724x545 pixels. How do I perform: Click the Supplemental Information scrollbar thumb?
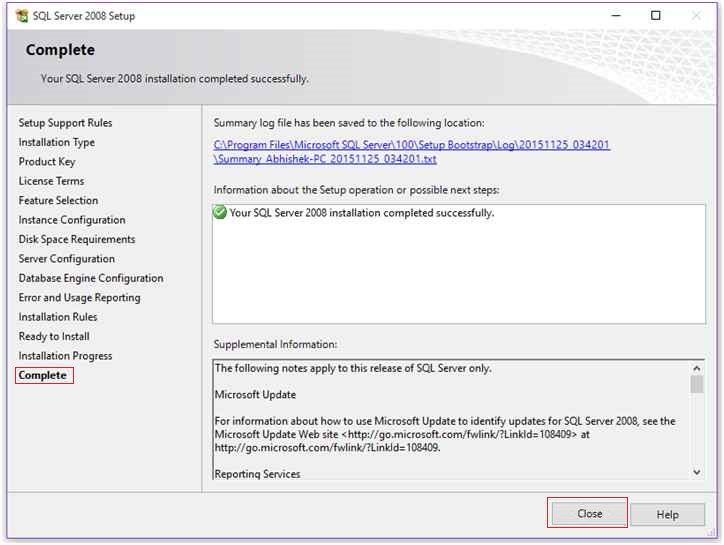tap(696, 385)
